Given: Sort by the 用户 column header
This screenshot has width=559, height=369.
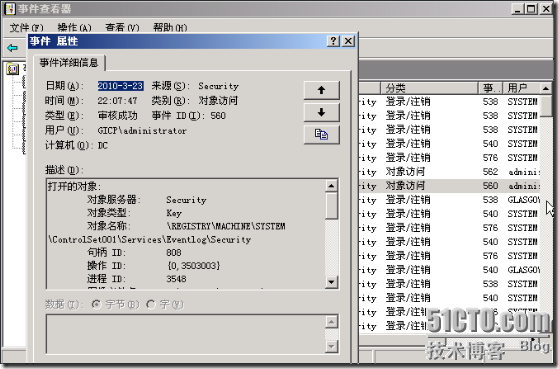Looking at the screenshot, I should [x=522, y=88].
